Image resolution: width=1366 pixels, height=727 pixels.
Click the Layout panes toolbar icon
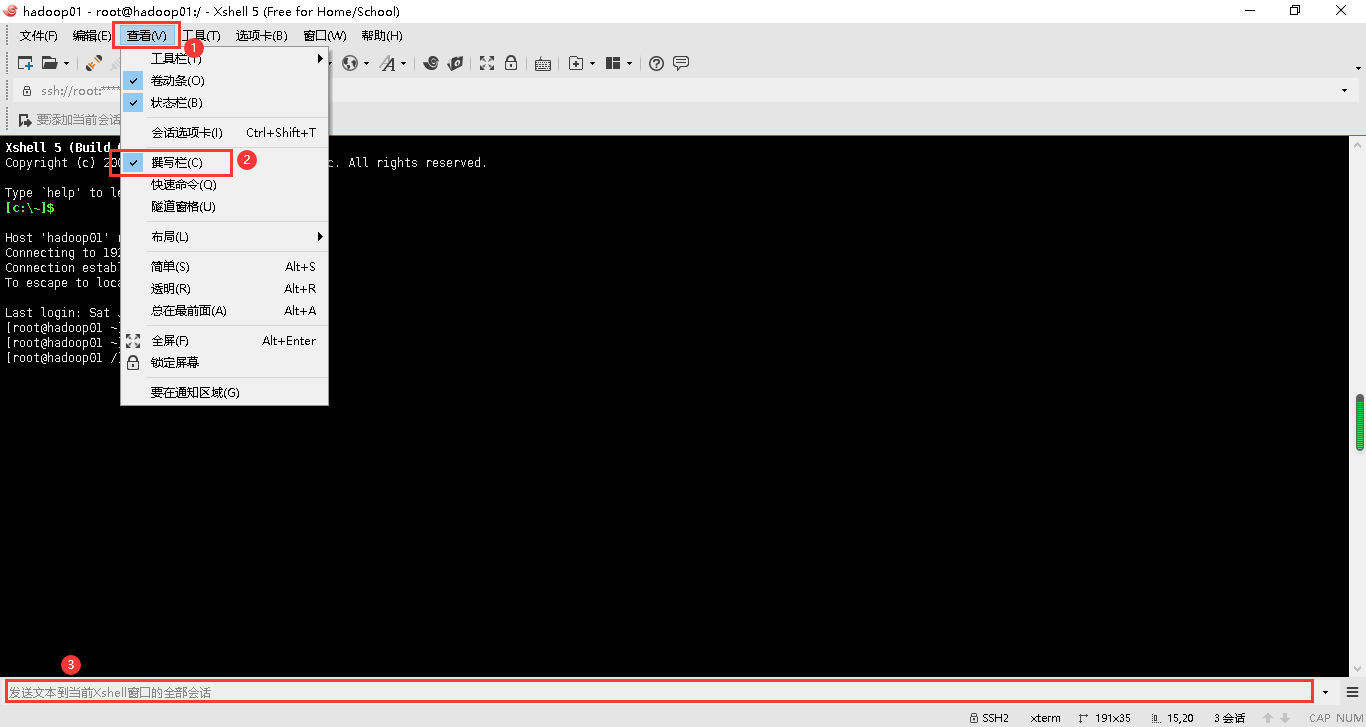pos(613,63)
